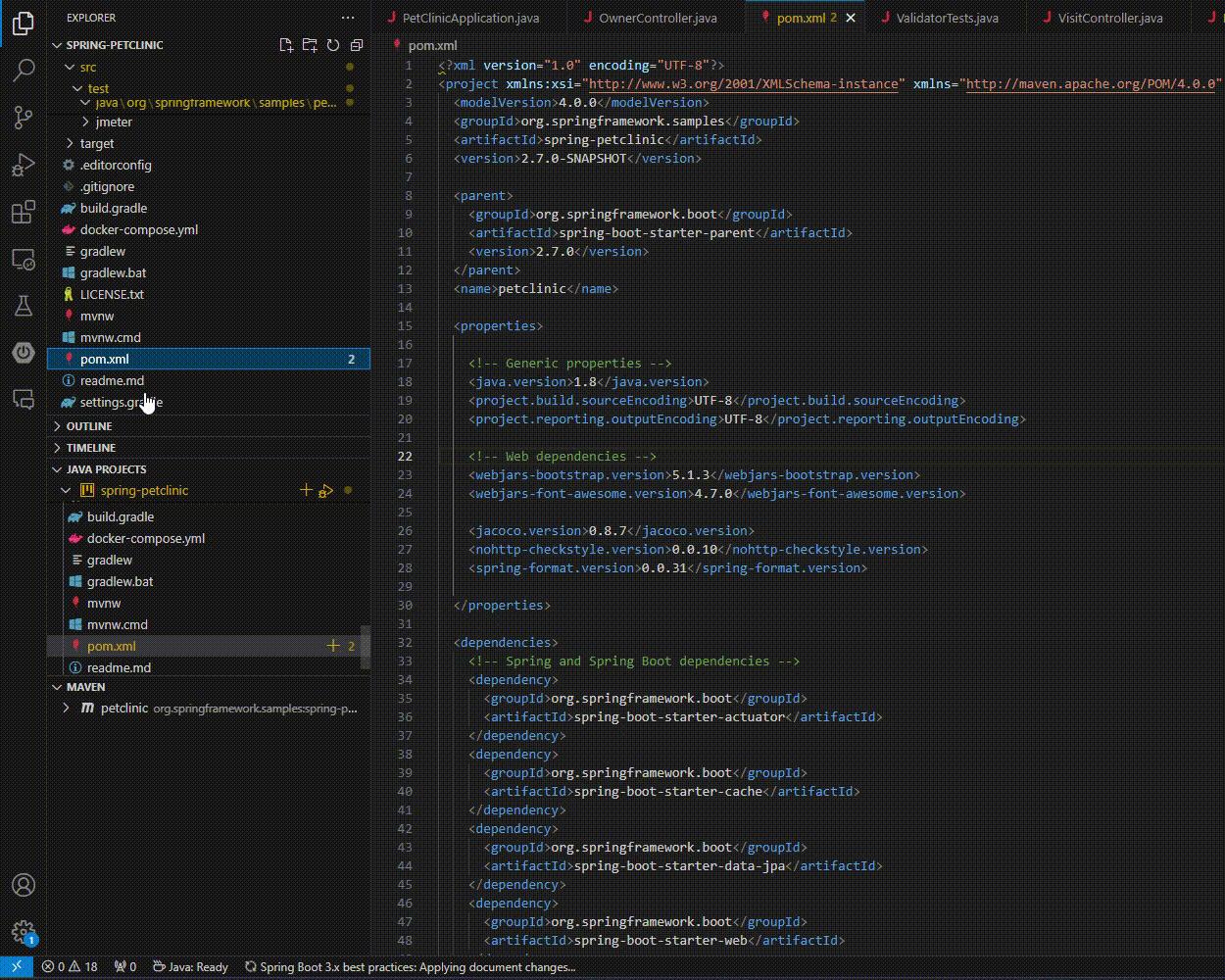Viewport: 1225px width, 980px height.
Task: Click the New Java Project plus icon
Action: click(x=306, y=490)
